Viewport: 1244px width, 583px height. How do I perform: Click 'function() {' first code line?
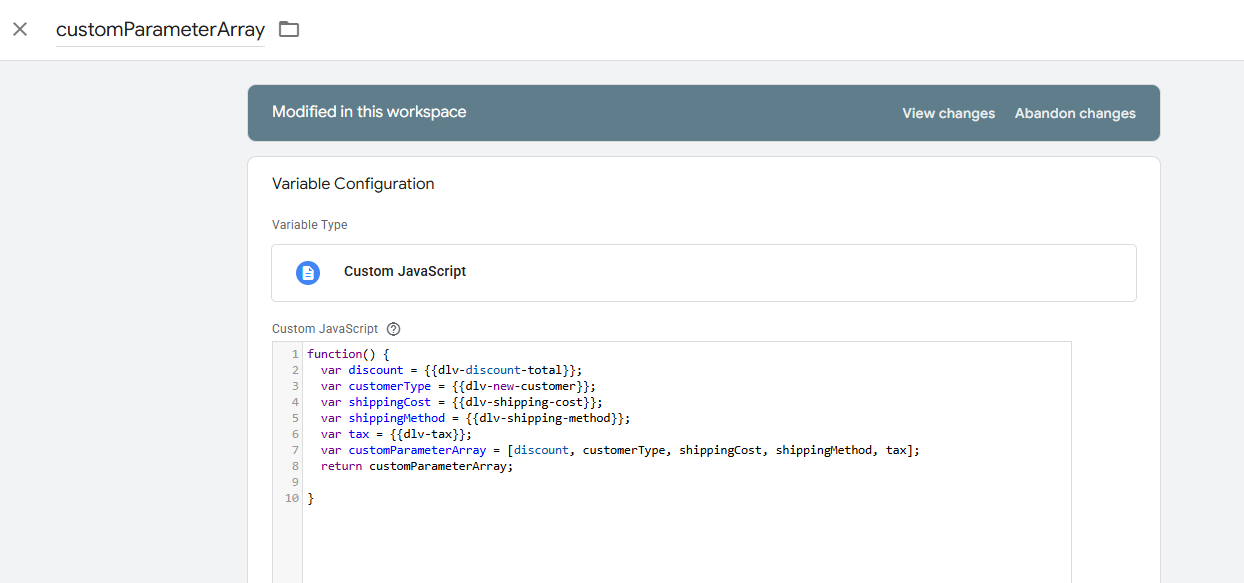coord(348,354)
